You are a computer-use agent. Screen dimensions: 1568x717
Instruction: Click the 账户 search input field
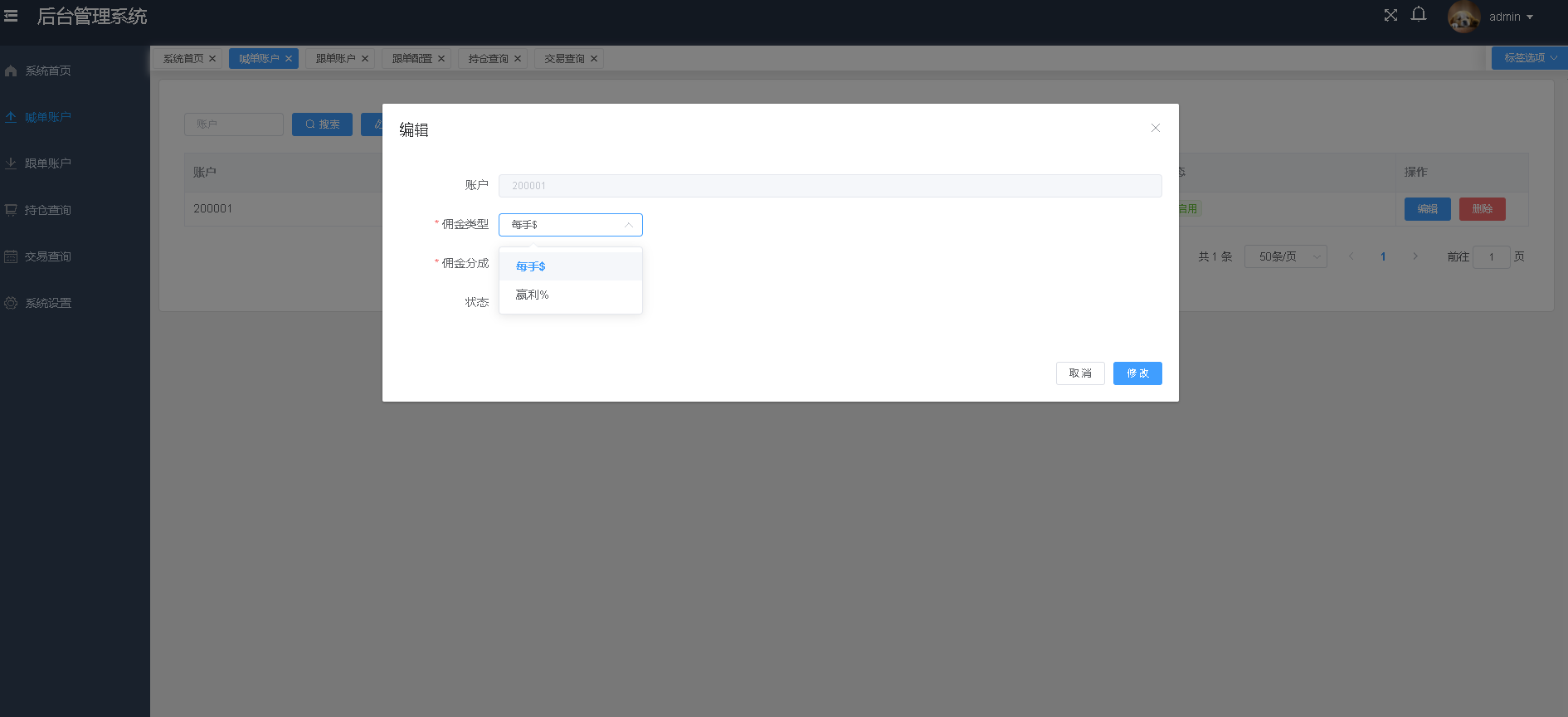[234, 124]
